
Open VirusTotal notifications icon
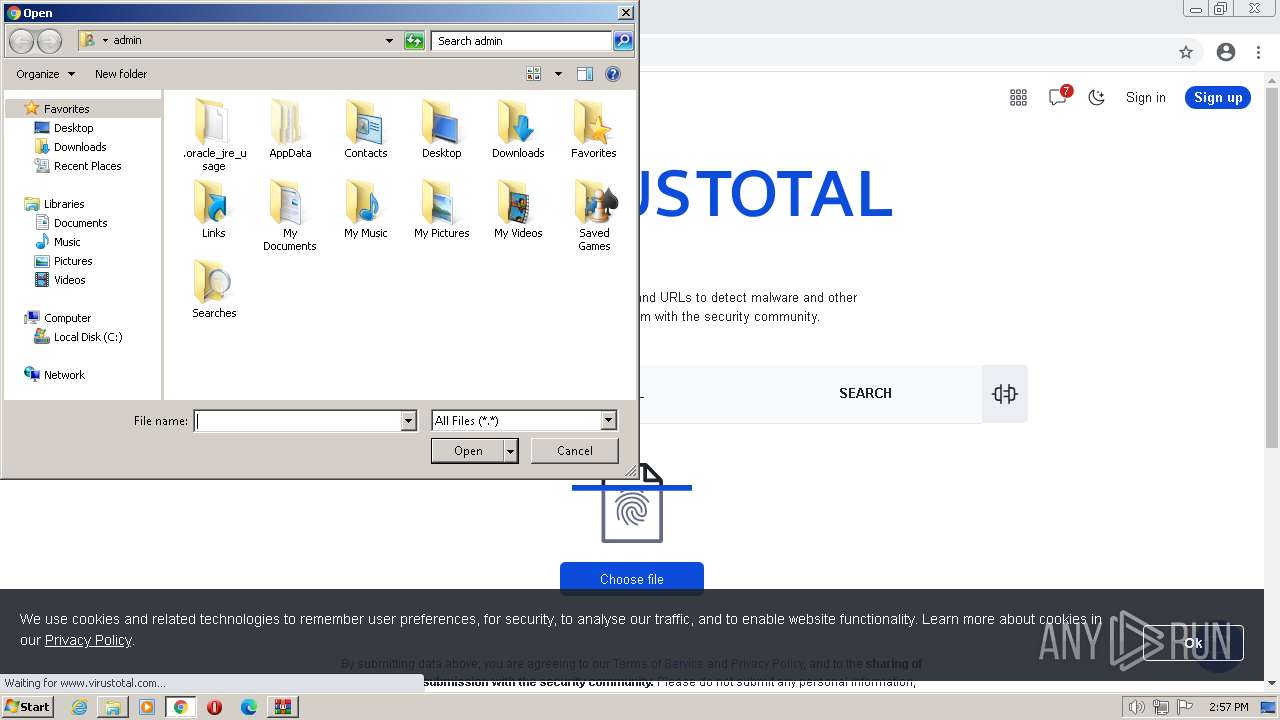(x=1058, y=97)
